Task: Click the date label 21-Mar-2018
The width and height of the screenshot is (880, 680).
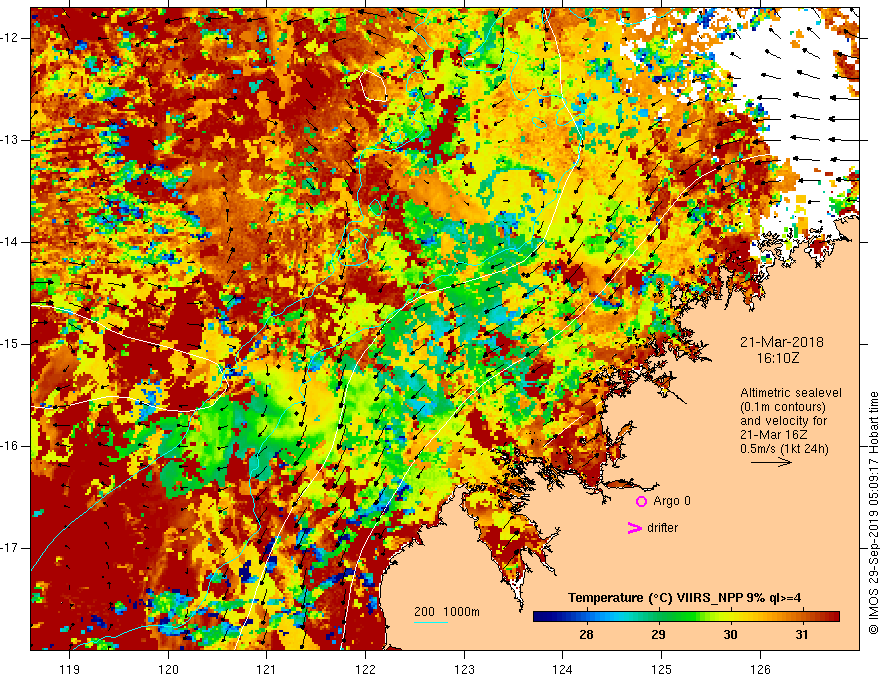Action: pos(782,342)
